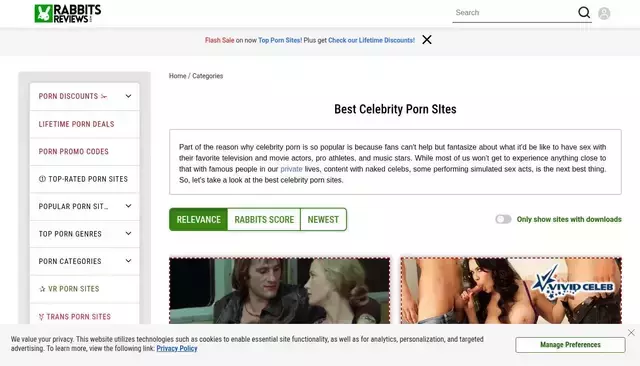640x366 pixels.
Task: Open Top-Rated Porn Sites sidebar item
Action: click(84, 179)
